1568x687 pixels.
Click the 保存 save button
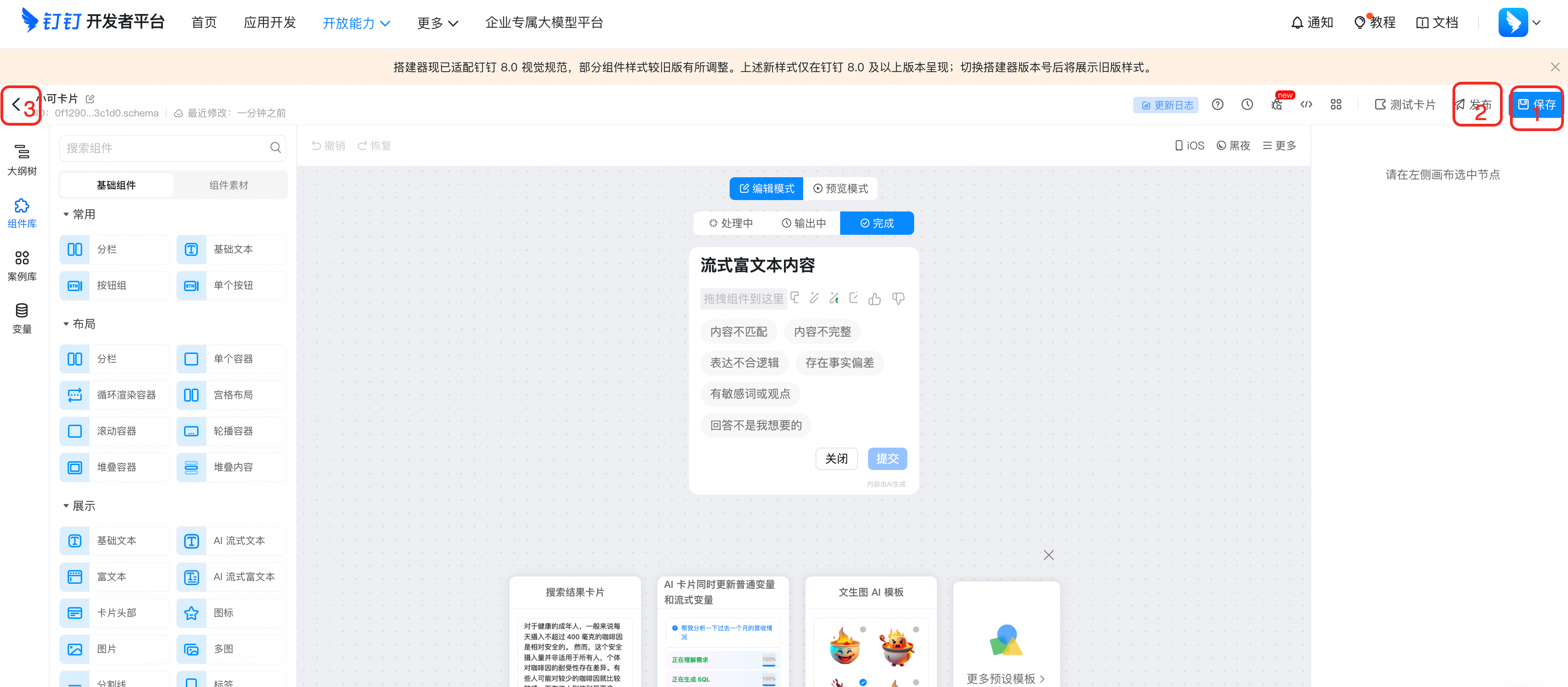[x=1536, y=104]
